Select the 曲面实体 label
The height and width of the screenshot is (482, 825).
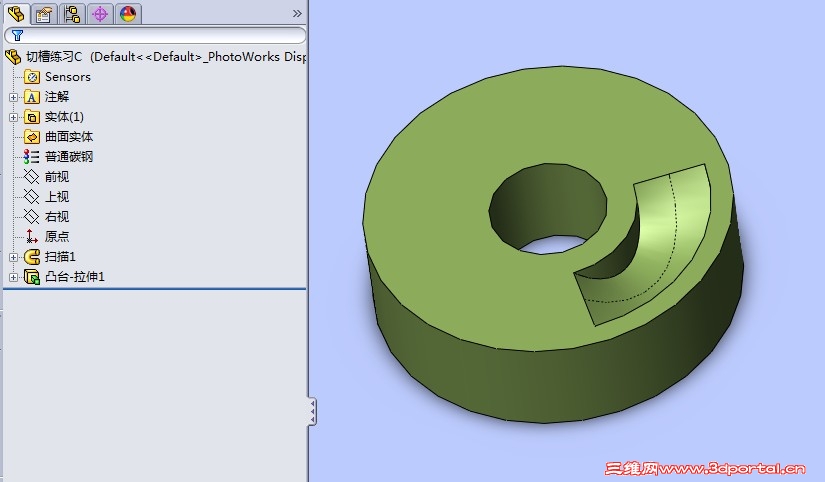coord(69,137)
